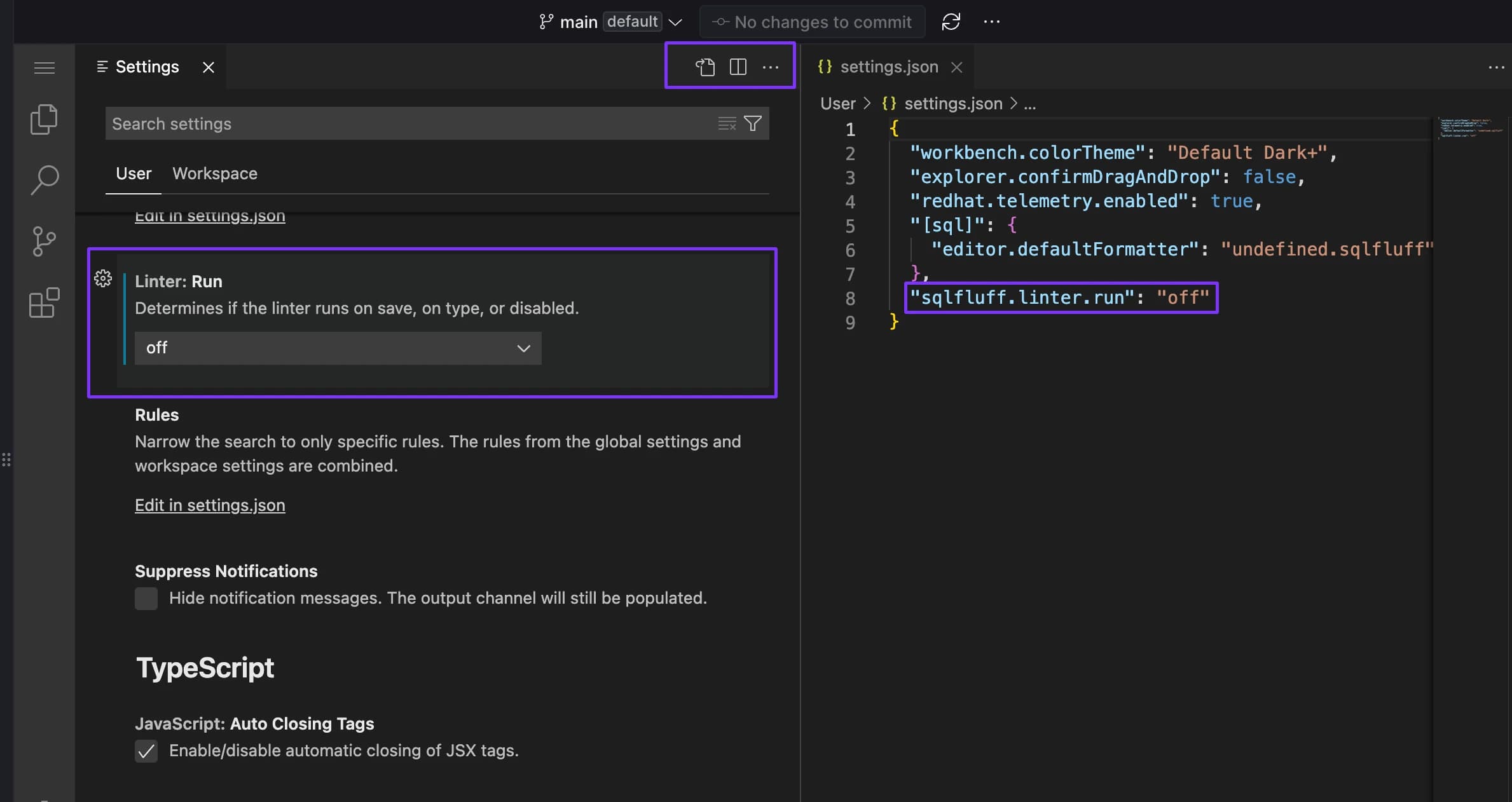Expand the branch chevron next to default
The image size is (1512, 802).
pos(675,22)
